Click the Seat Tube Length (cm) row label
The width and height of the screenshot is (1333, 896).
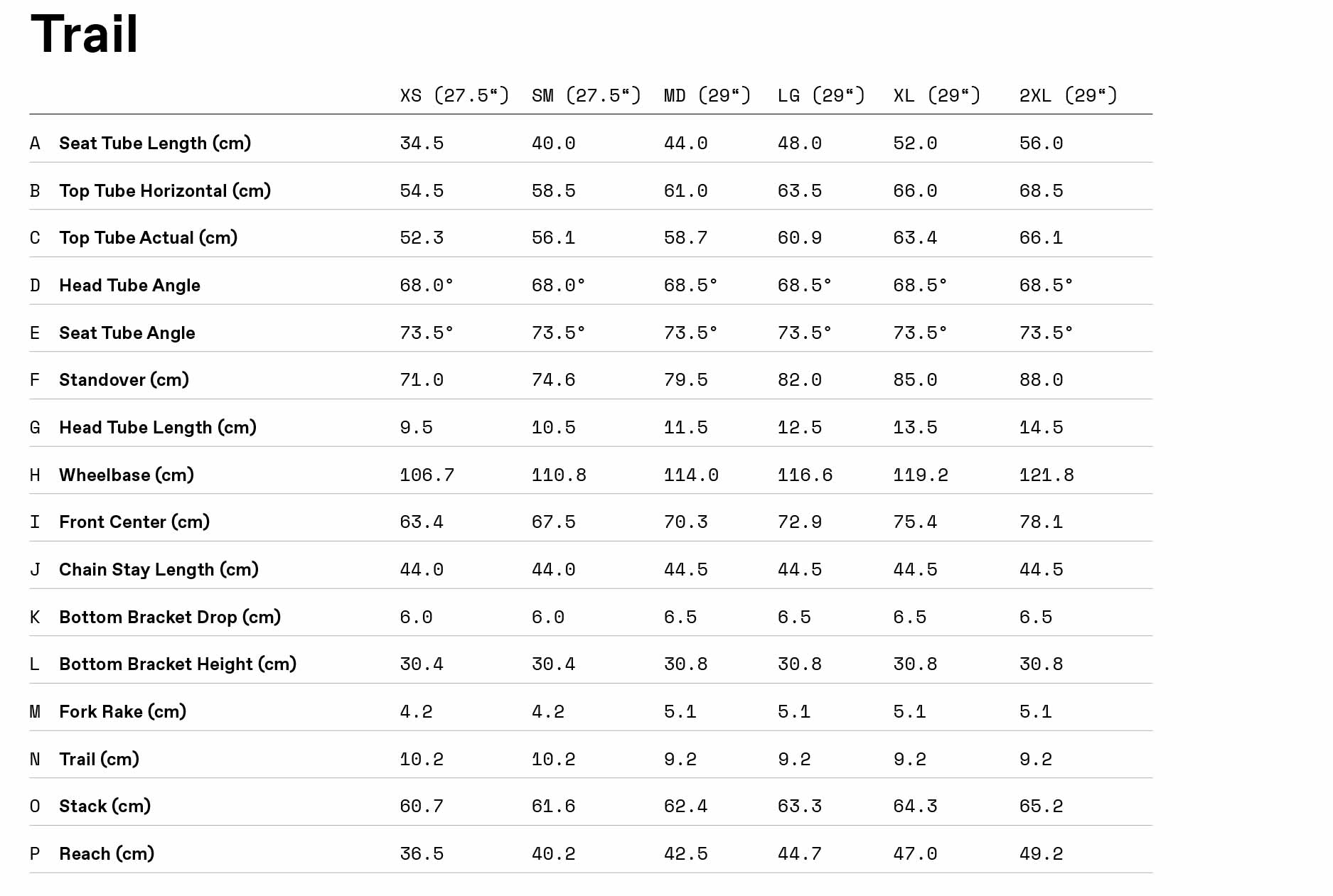coord(155,144)
